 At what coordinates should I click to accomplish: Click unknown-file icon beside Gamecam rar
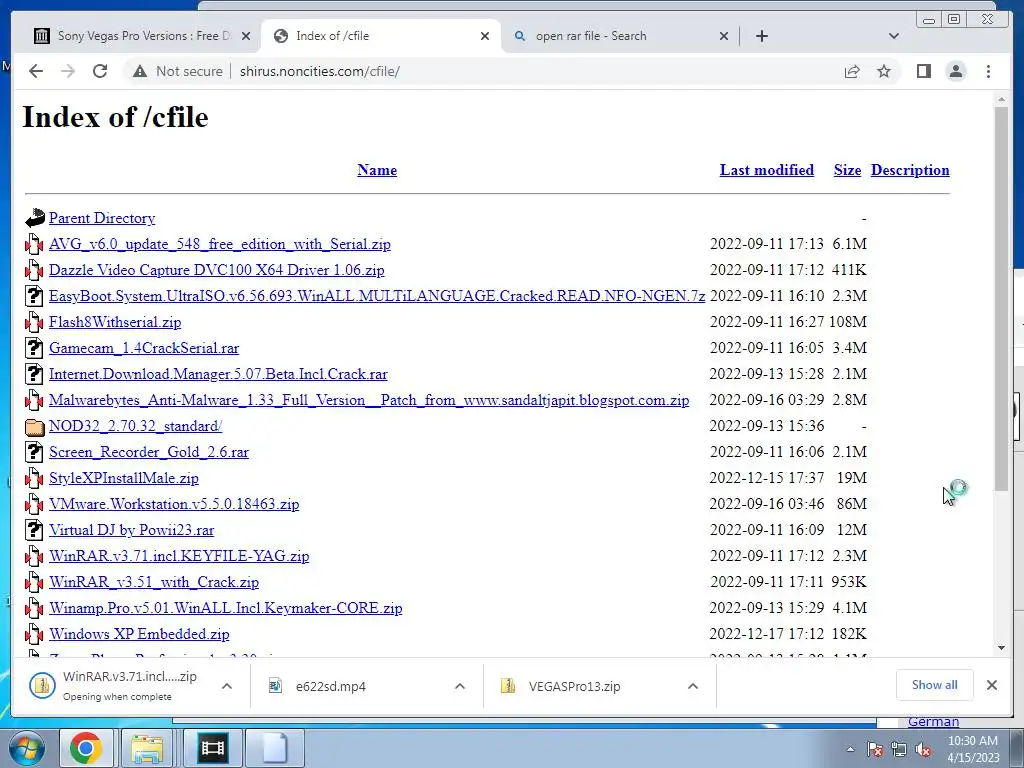[x=34, y=347]
